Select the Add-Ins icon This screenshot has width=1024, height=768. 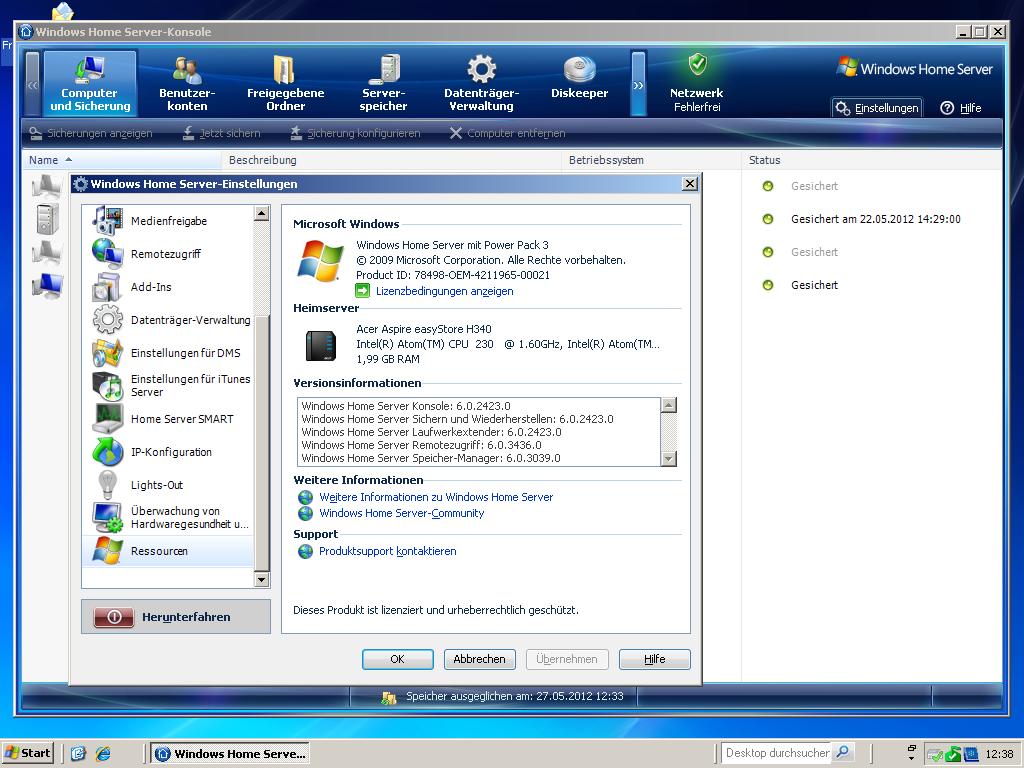coord(107,287)
